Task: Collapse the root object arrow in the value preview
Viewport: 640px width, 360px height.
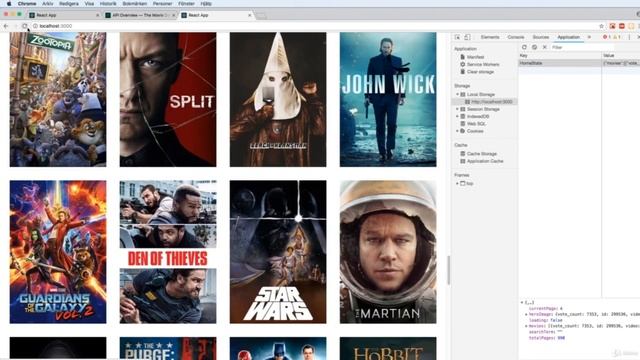Action: click(x=522, y=303)
